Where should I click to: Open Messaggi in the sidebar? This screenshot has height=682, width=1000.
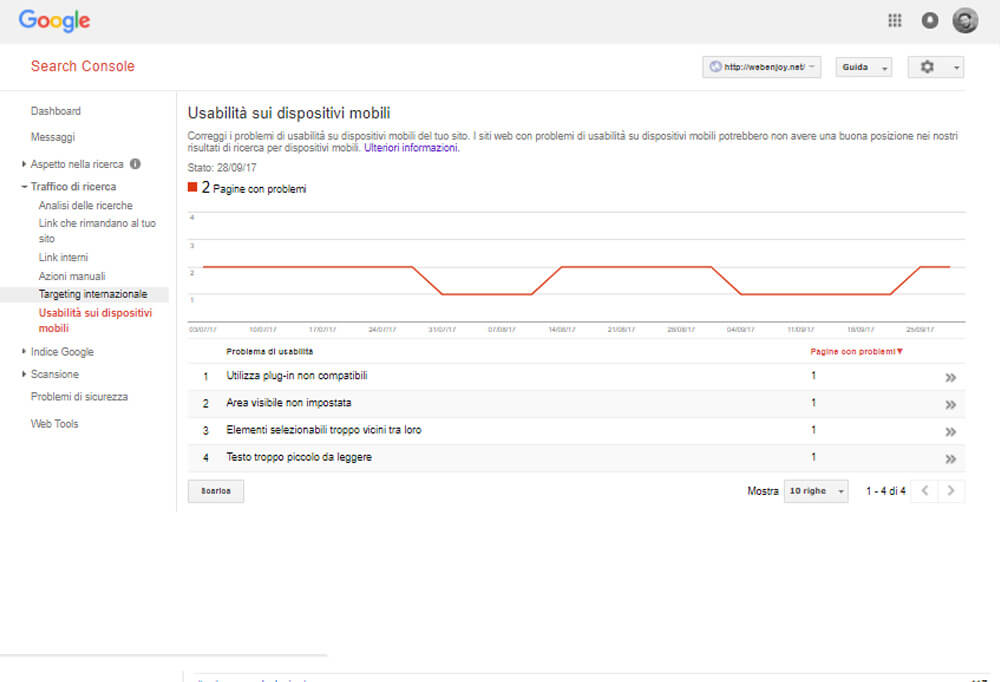click(x=53, y=137)
